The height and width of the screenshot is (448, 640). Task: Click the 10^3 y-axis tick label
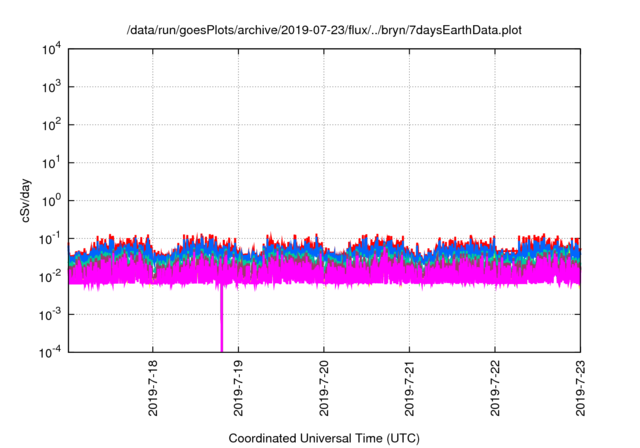click(52, 87)
